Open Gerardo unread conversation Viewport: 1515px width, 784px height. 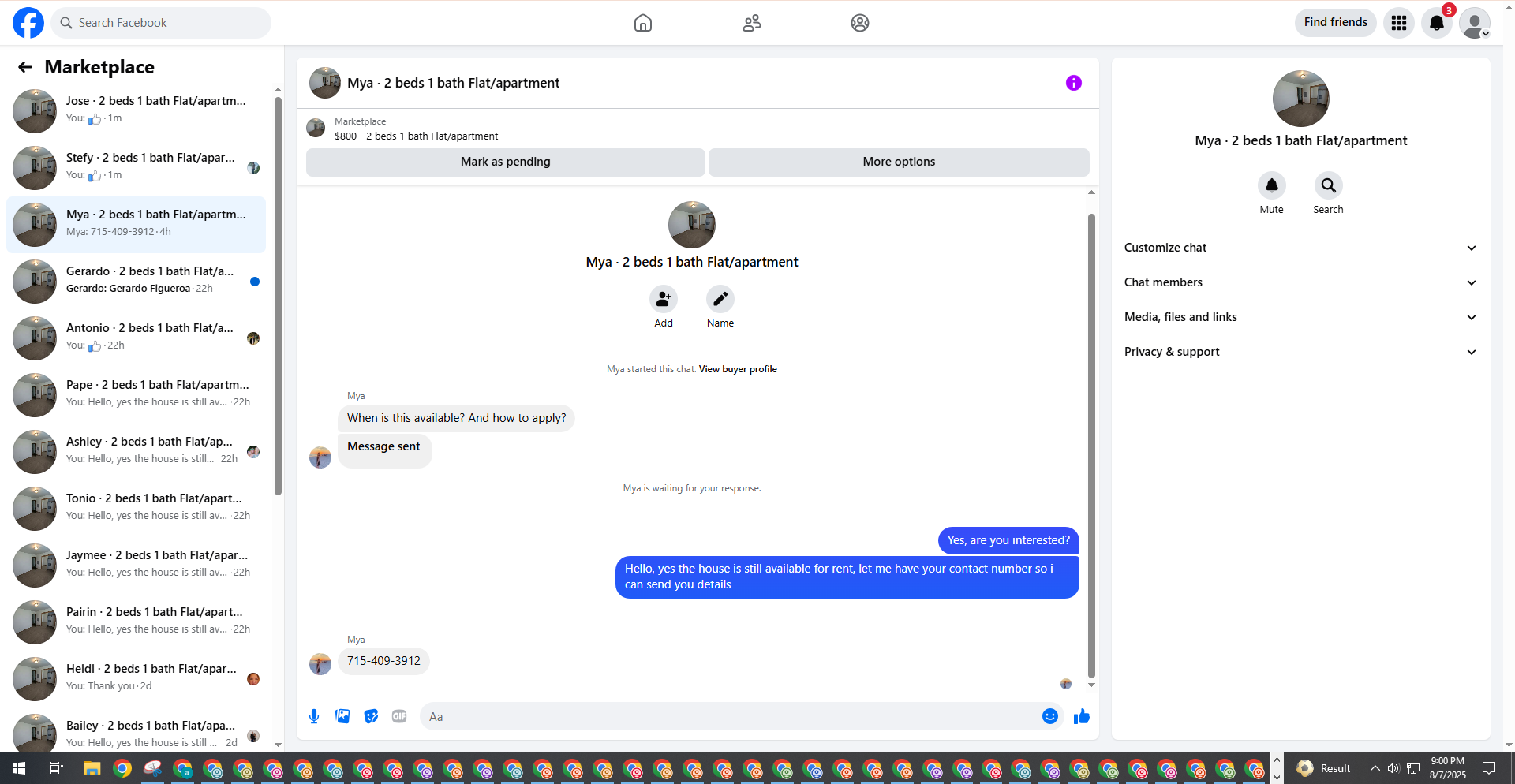click(136, 281)
